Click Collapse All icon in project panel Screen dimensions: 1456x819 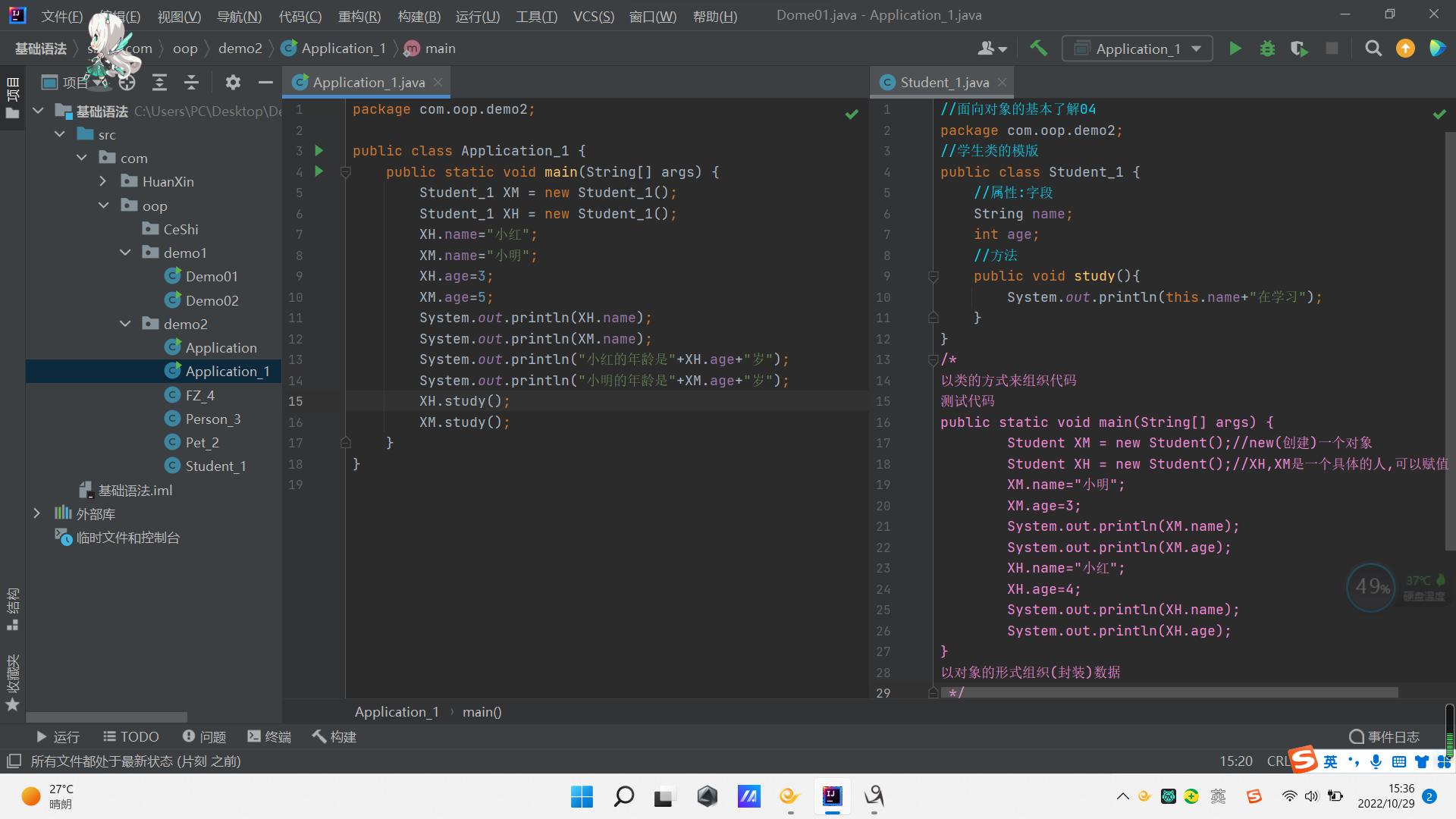click(x=191, y=82)
